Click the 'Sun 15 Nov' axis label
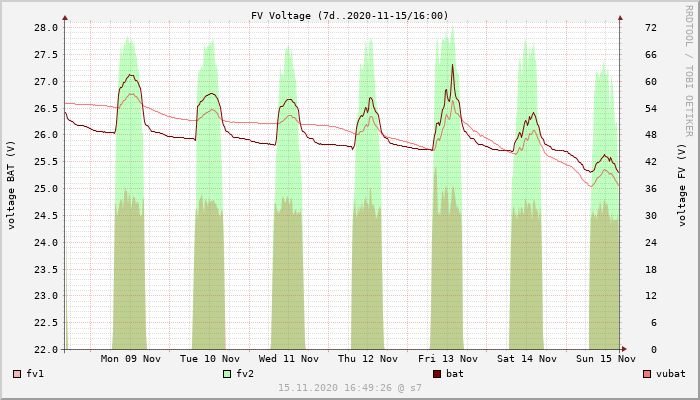The height and width of the screenshot is (400, 700). pyautogui.click(x=606, y=359)
